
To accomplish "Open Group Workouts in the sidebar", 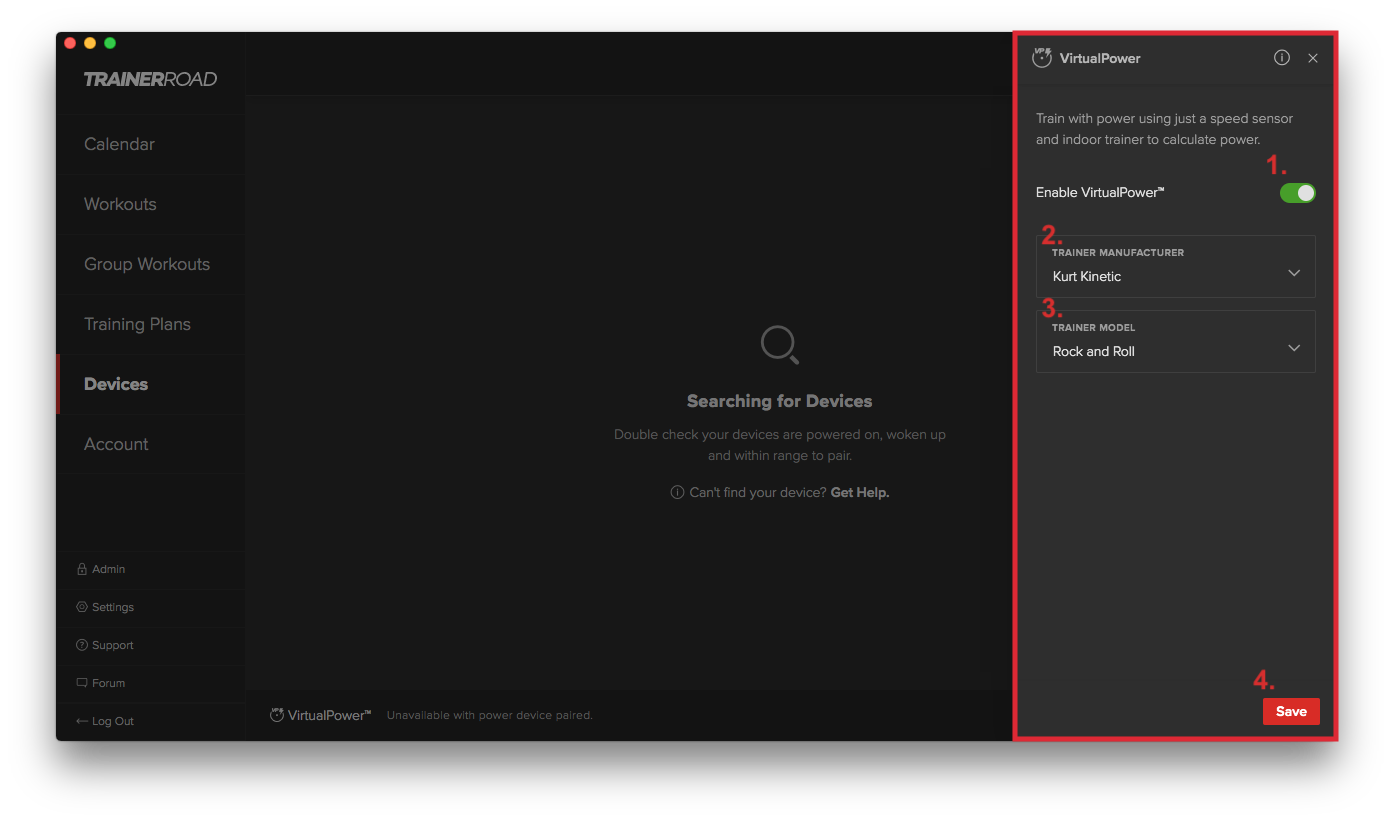I will (151, 264).
